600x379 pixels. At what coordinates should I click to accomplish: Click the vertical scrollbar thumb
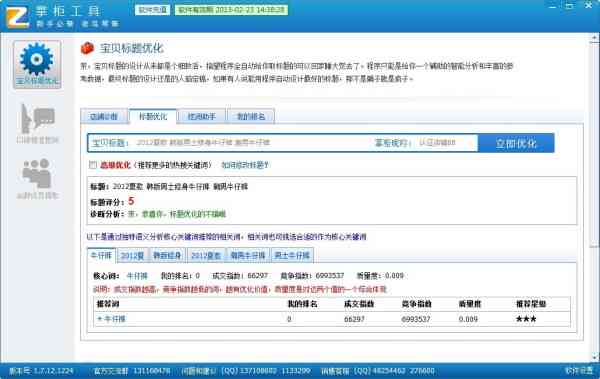pyautogui.click(x=594, y=145)
